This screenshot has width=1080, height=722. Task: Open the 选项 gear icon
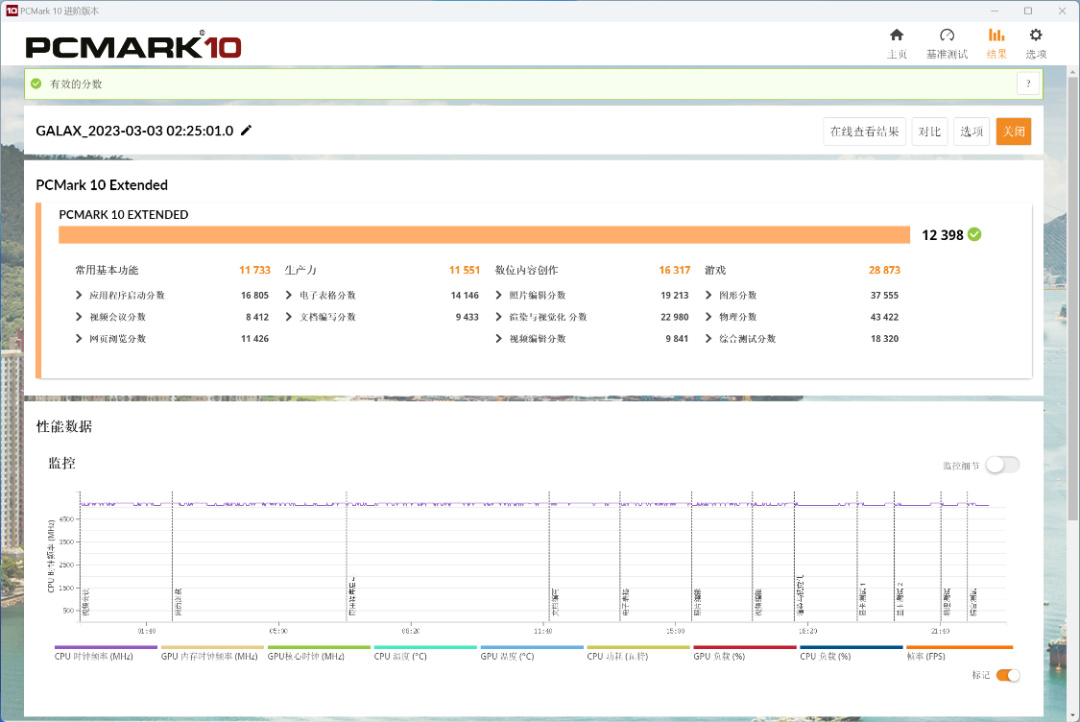click(x=1035, y=35)
